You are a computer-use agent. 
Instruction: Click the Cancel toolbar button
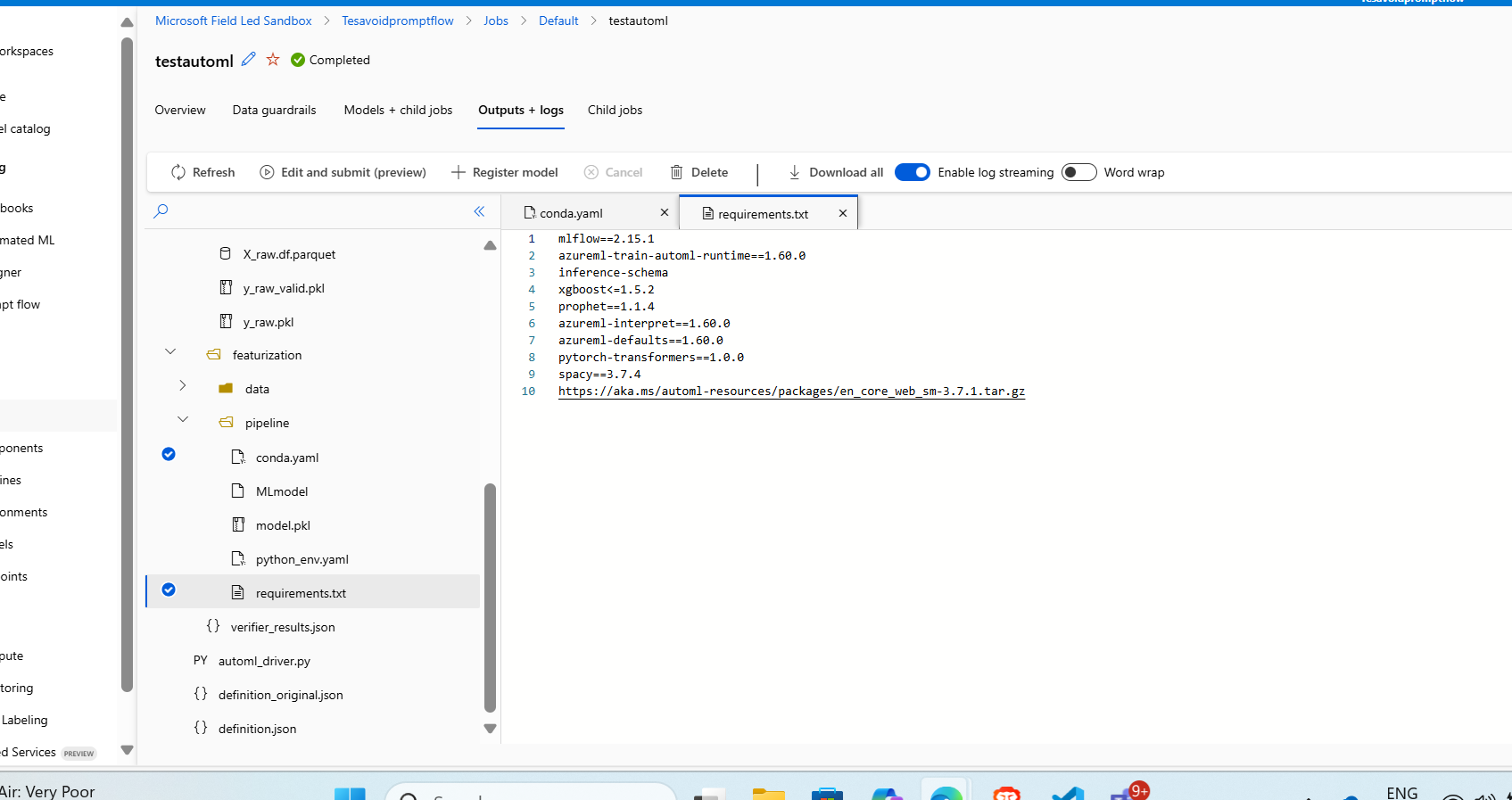pos(613,172)
